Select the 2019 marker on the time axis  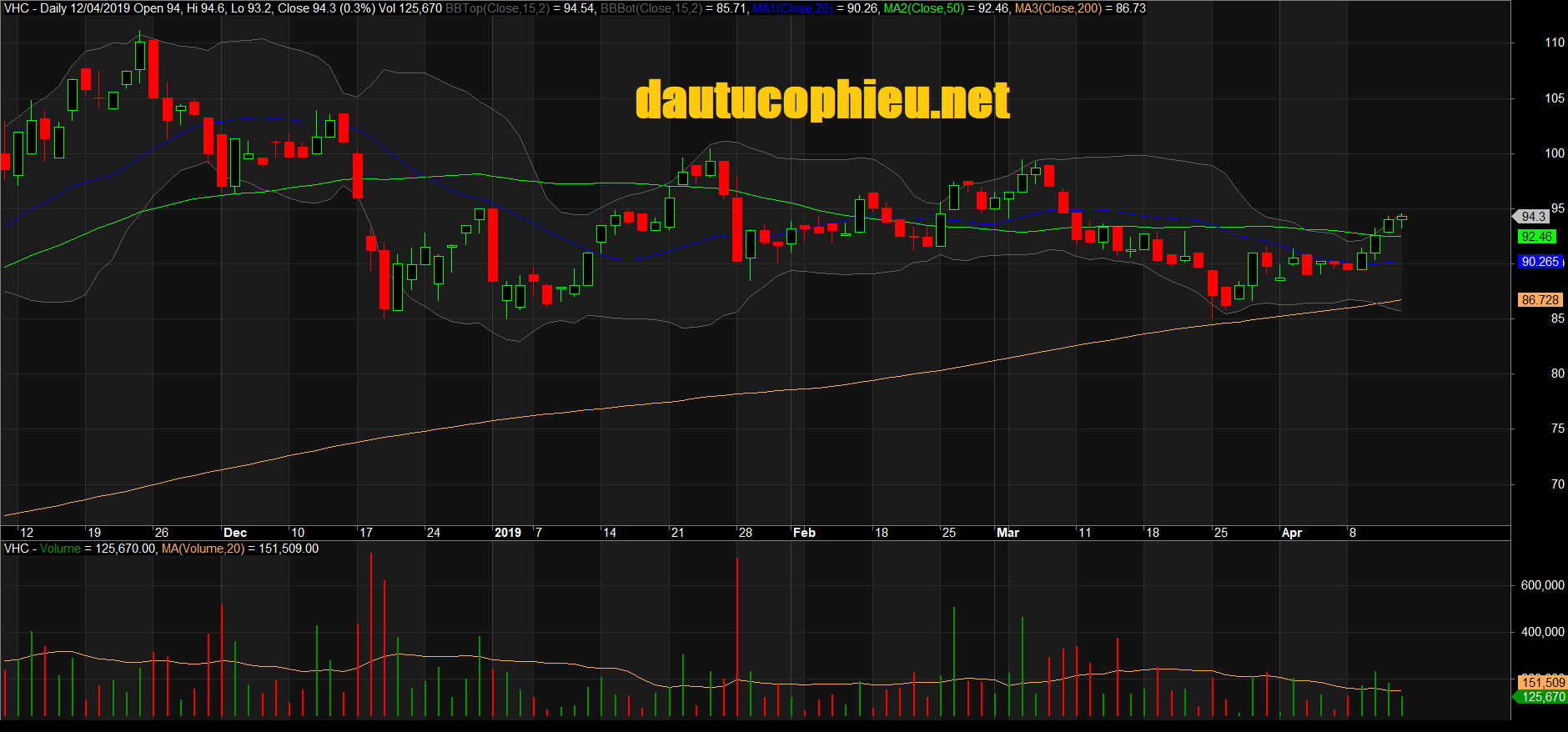[x=507, y=533]
